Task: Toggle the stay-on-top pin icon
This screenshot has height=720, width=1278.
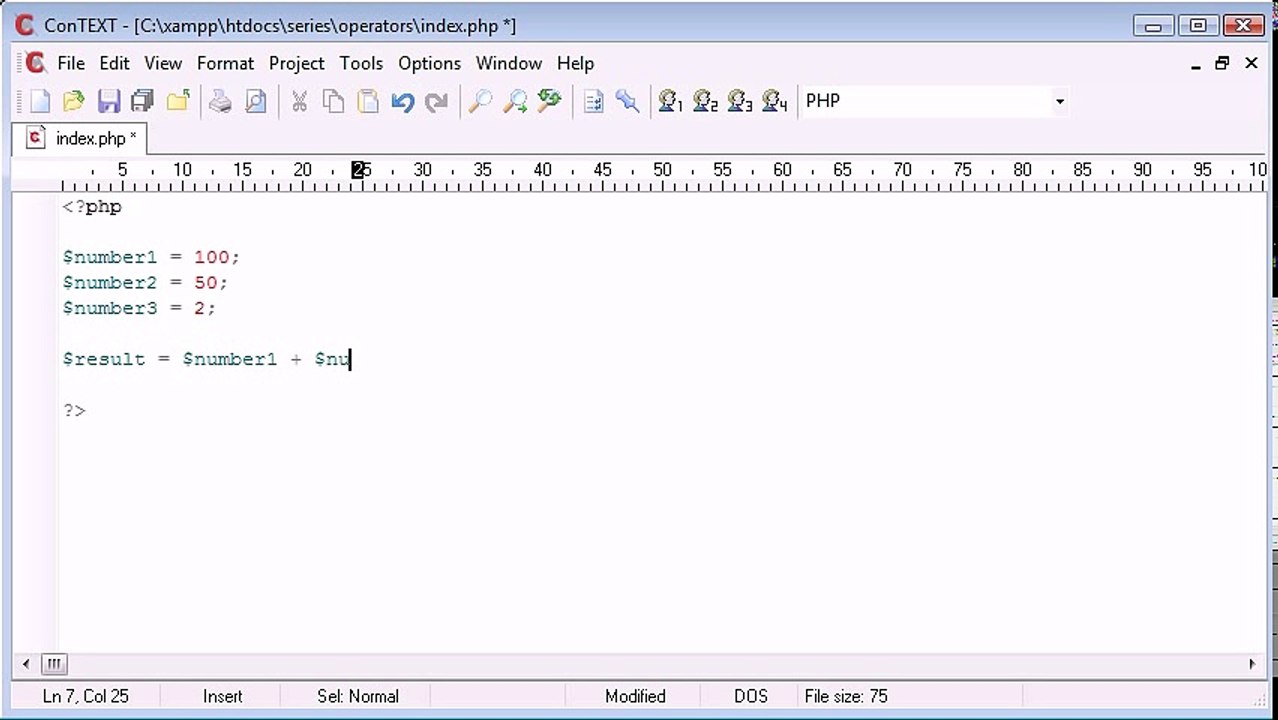Action: pyautogui.click(x=627, y=101)
